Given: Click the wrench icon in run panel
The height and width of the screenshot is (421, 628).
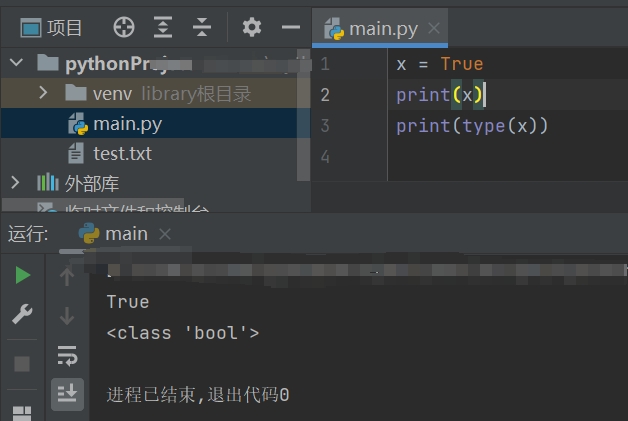Looking at the screenshot, I should click(x=22, y=315).
